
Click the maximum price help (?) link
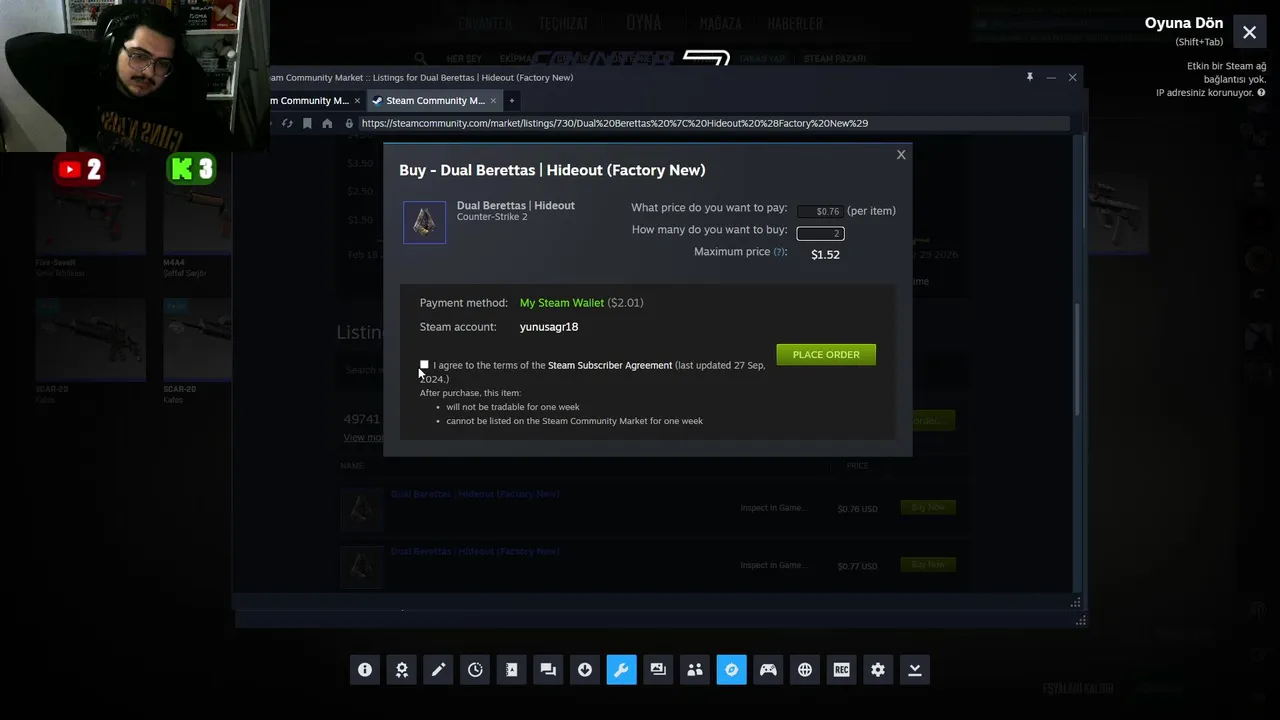tap(780, 252)
